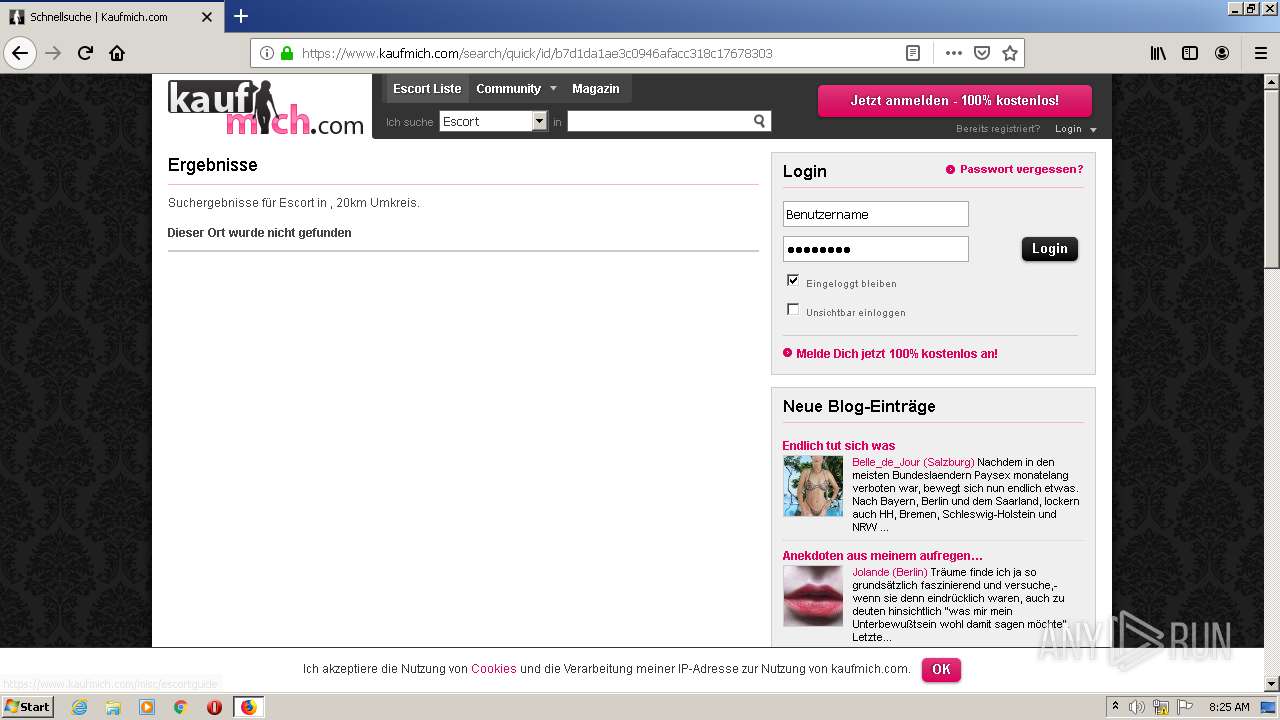This screenshot has width=1280, height=720.
Task: Click the volume tray icon
Action: [1137, 707]
